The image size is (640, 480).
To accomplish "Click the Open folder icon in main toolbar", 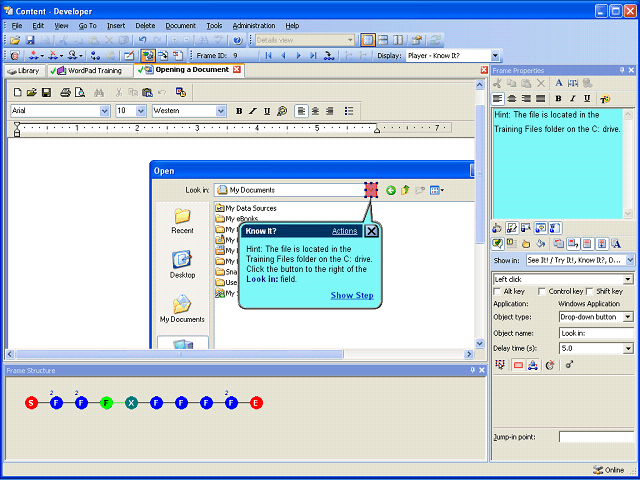I will [15, 40].
